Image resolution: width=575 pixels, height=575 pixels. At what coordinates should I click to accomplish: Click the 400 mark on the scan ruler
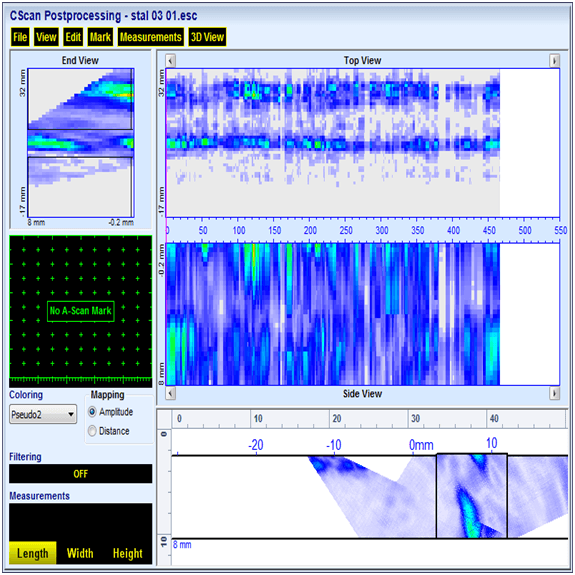point(453,230)
